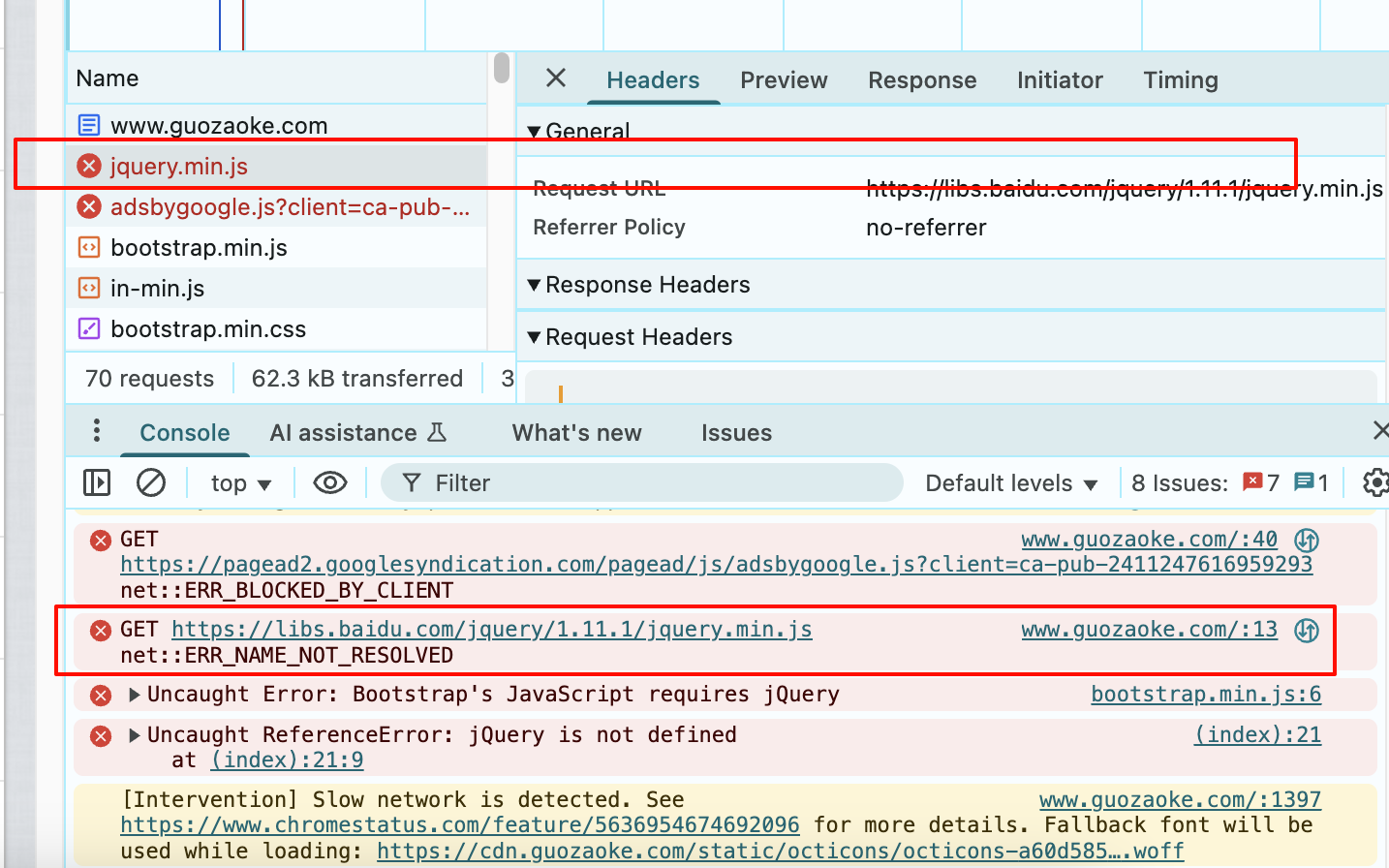This screenshot has height=868, width=1389.
Task: Open the 8 Issues counter
Action: (x=1230, y=483)
